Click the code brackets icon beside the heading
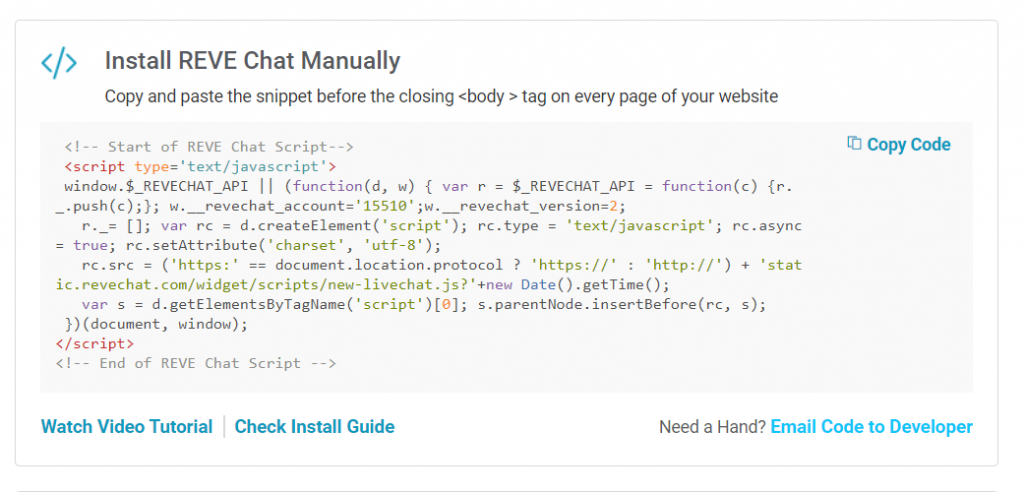 pyautogui.click(x=59, y=62)
